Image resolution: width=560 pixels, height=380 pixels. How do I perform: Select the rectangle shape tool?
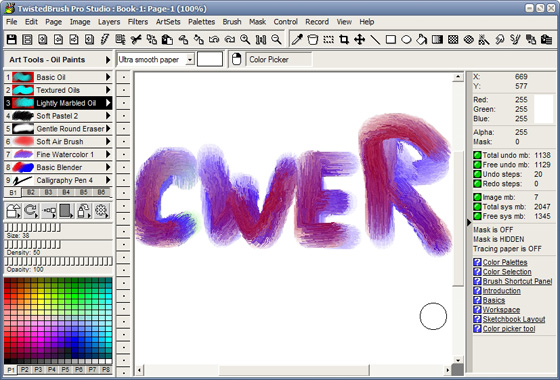(391, 39)
